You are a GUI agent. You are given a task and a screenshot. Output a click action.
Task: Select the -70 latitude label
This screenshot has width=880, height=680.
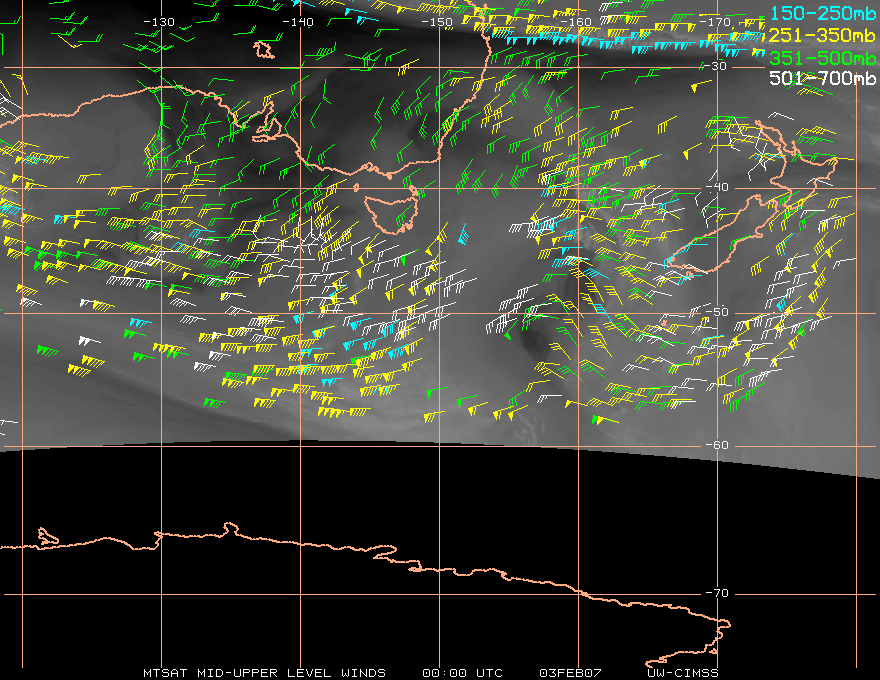717,594
